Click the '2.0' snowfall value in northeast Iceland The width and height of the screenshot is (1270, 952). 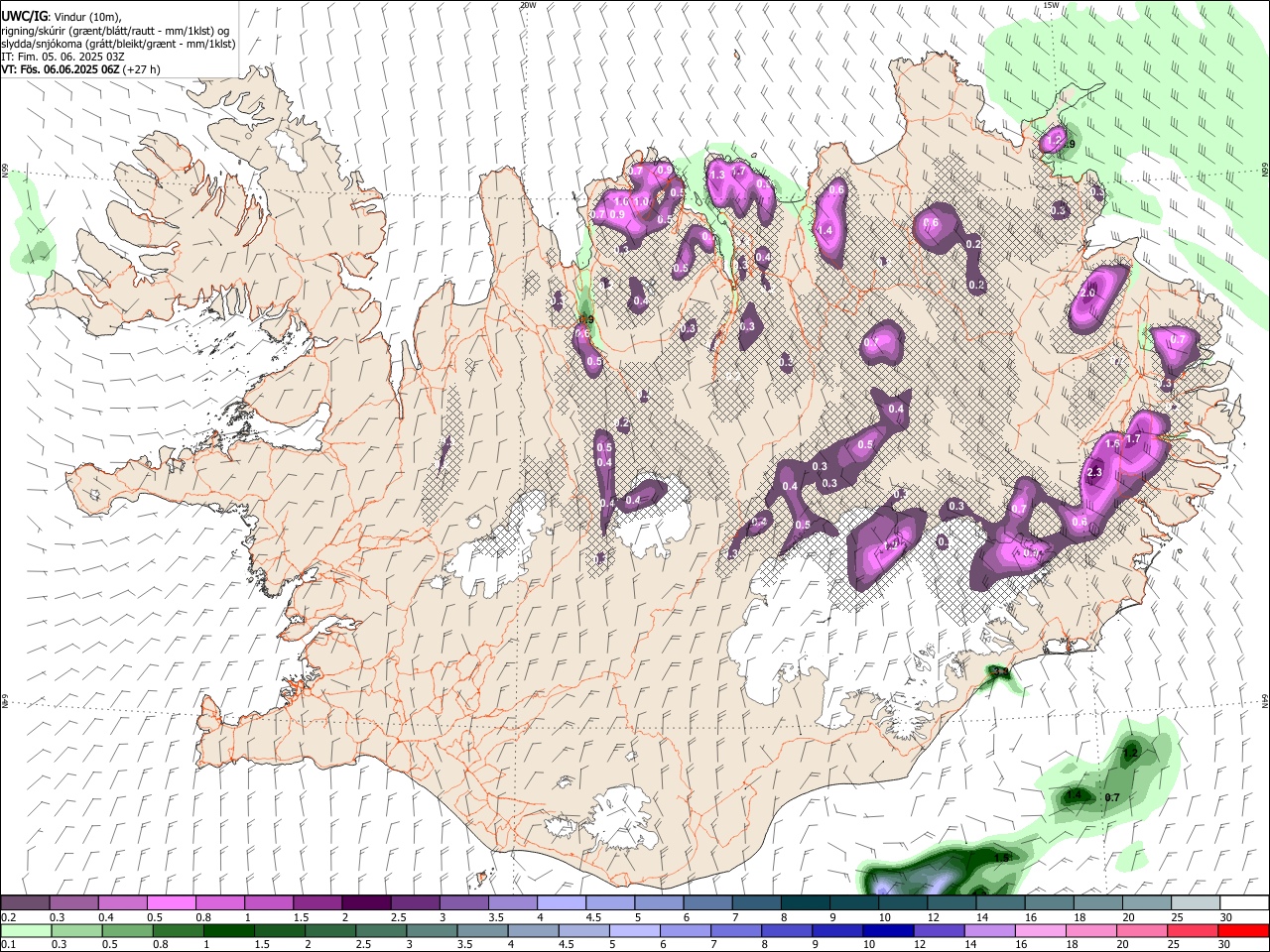[1088, 294]
